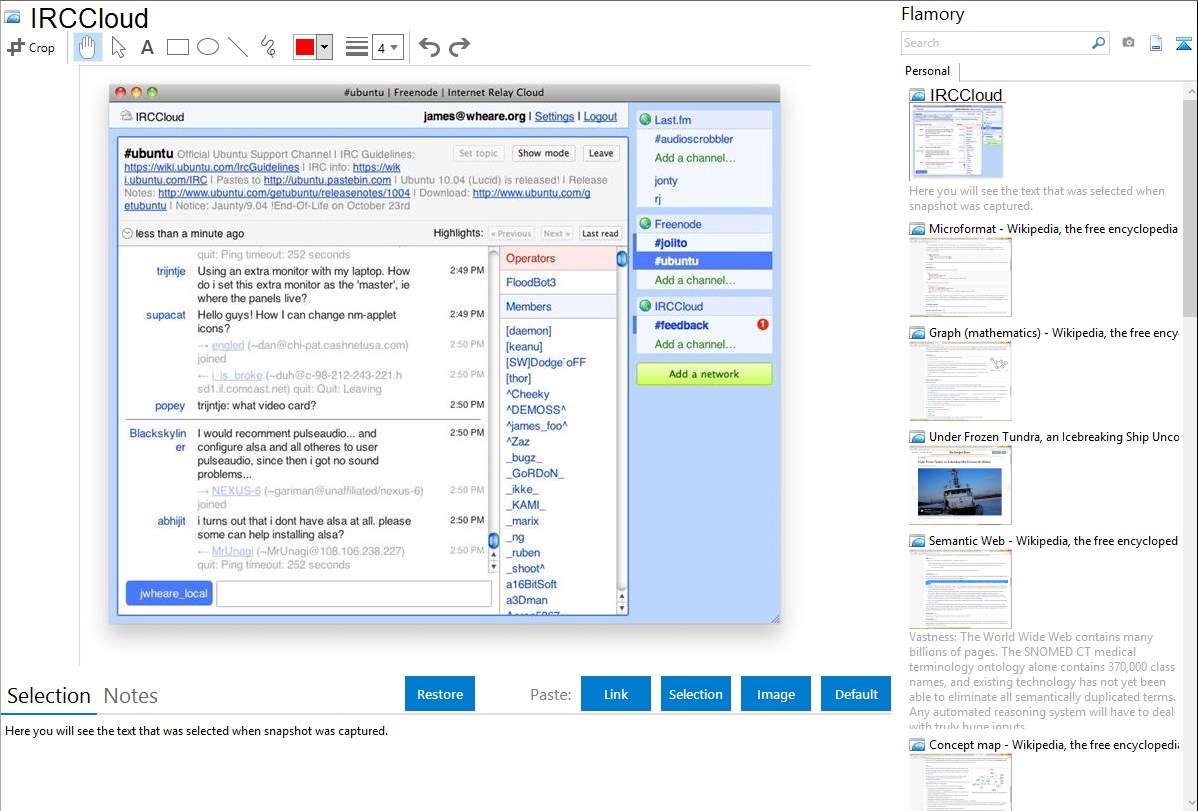Open the color picker dropdown arrow
The width and height of the screenshot is (1198, 811).
tap(325, 47)
